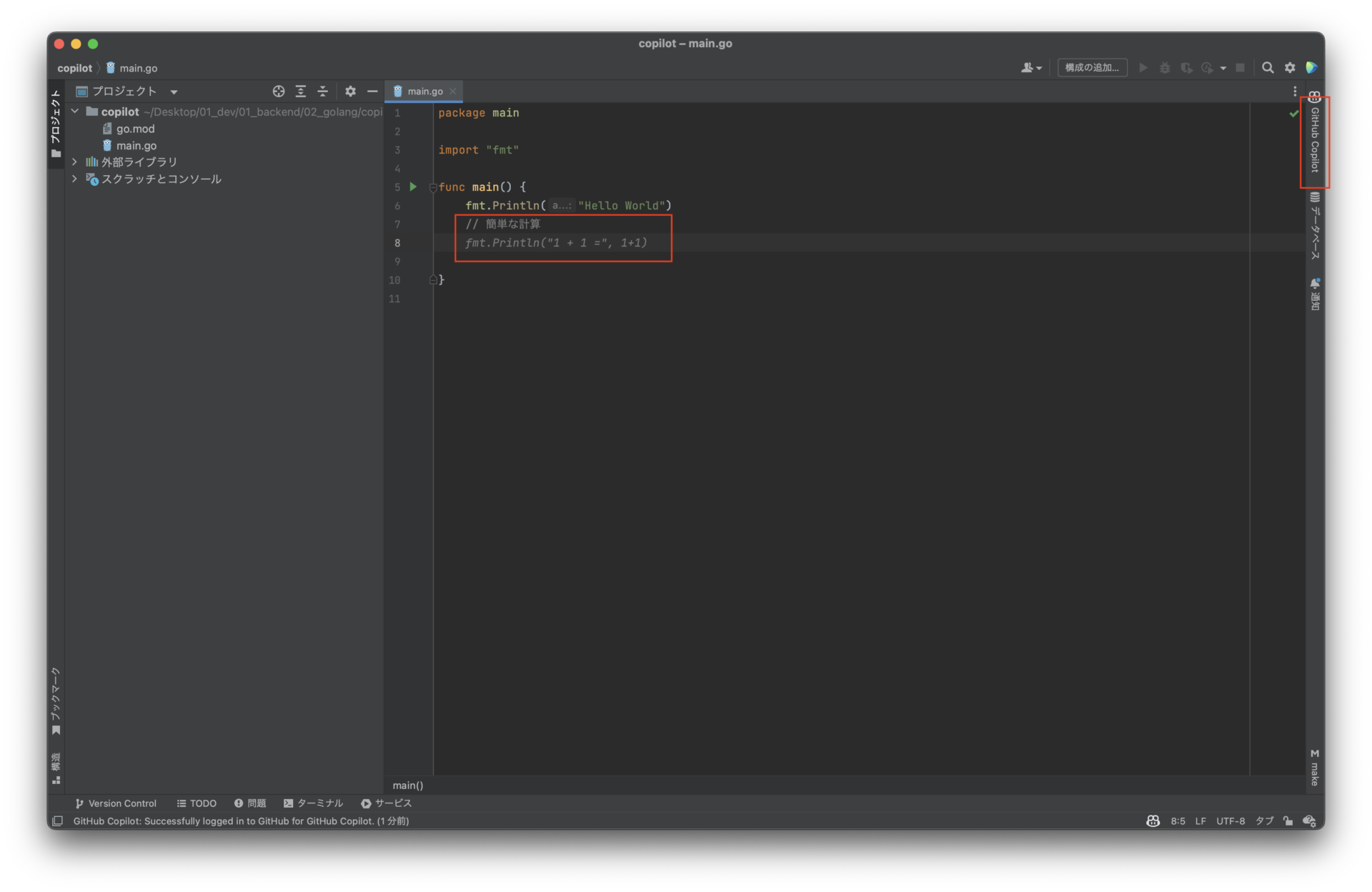
Task: Click the 構成の追加 configuration button
Action: pyautogui.click(x=1092, y=68)
